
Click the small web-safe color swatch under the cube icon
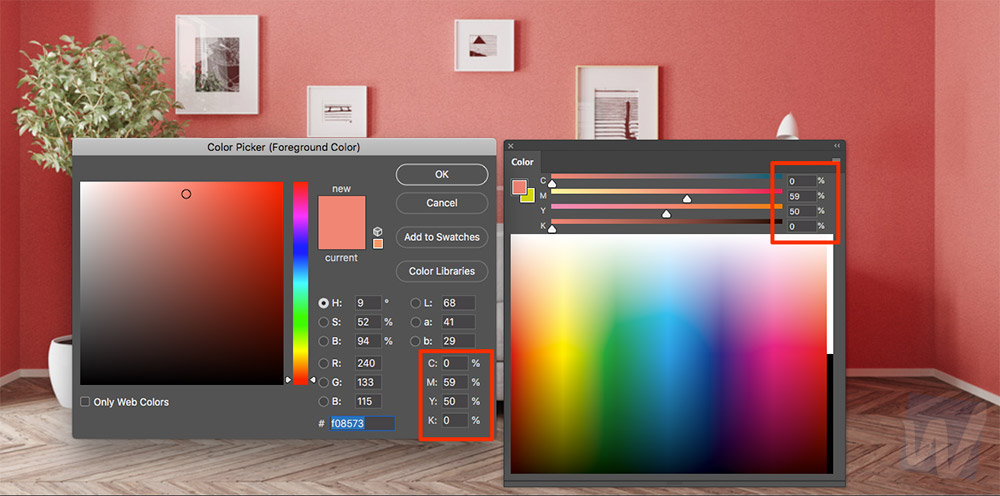378,244
